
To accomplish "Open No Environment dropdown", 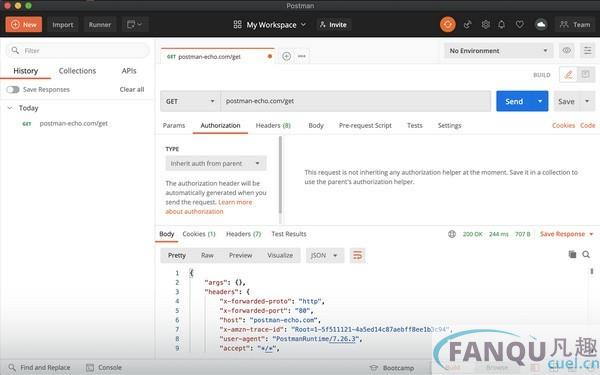I will pyautogui.click(x=498, y=51).
